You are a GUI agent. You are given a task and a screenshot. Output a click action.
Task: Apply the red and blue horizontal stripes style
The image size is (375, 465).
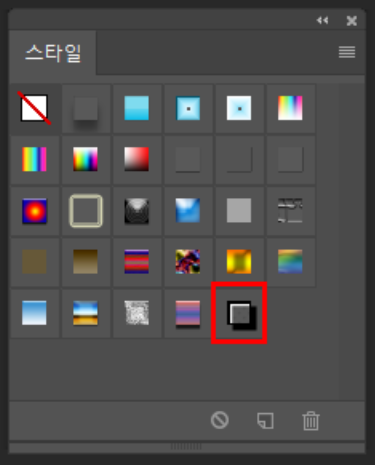coord(137,262)
